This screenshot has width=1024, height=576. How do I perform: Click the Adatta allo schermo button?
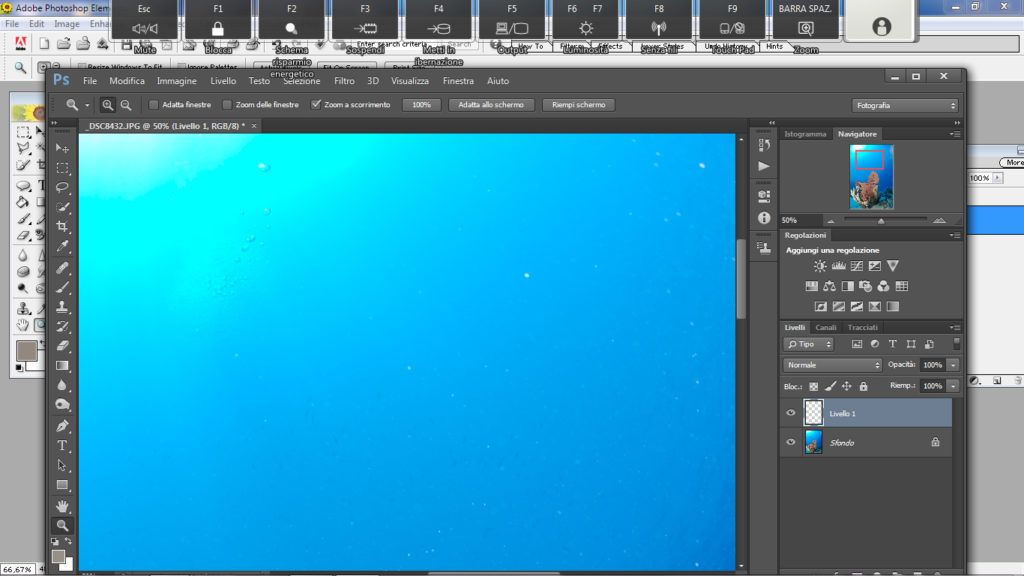pyautogui.click(x=491, y=104)
